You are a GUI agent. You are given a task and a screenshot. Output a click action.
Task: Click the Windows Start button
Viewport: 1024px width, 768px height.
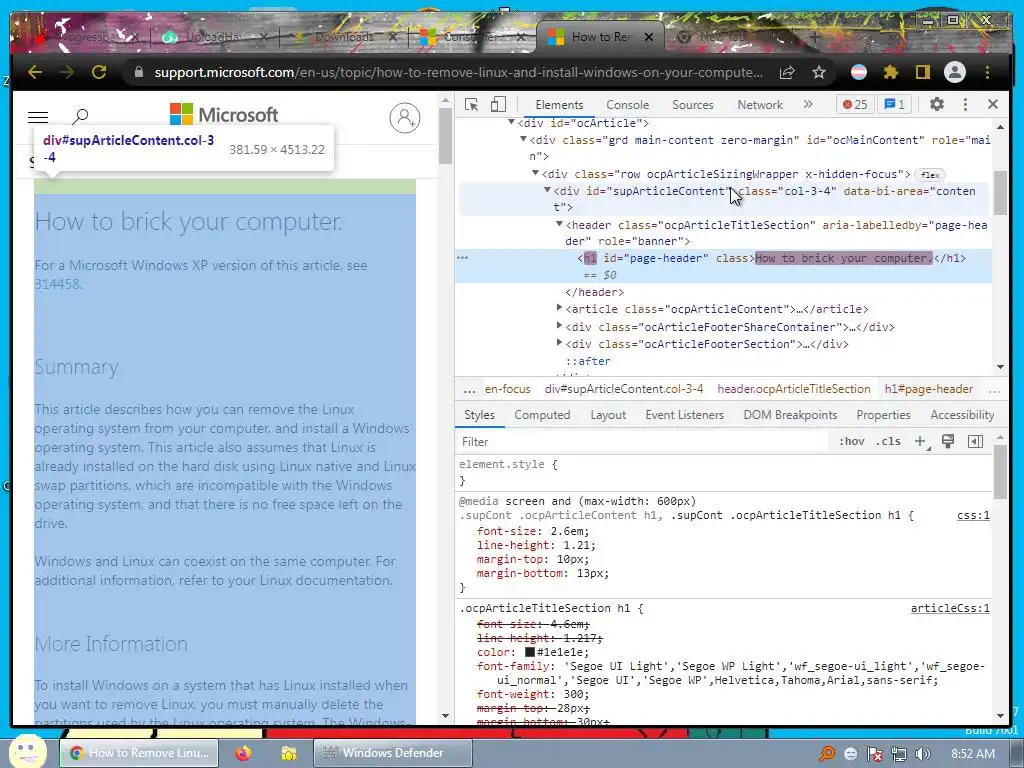pos(27,752)
